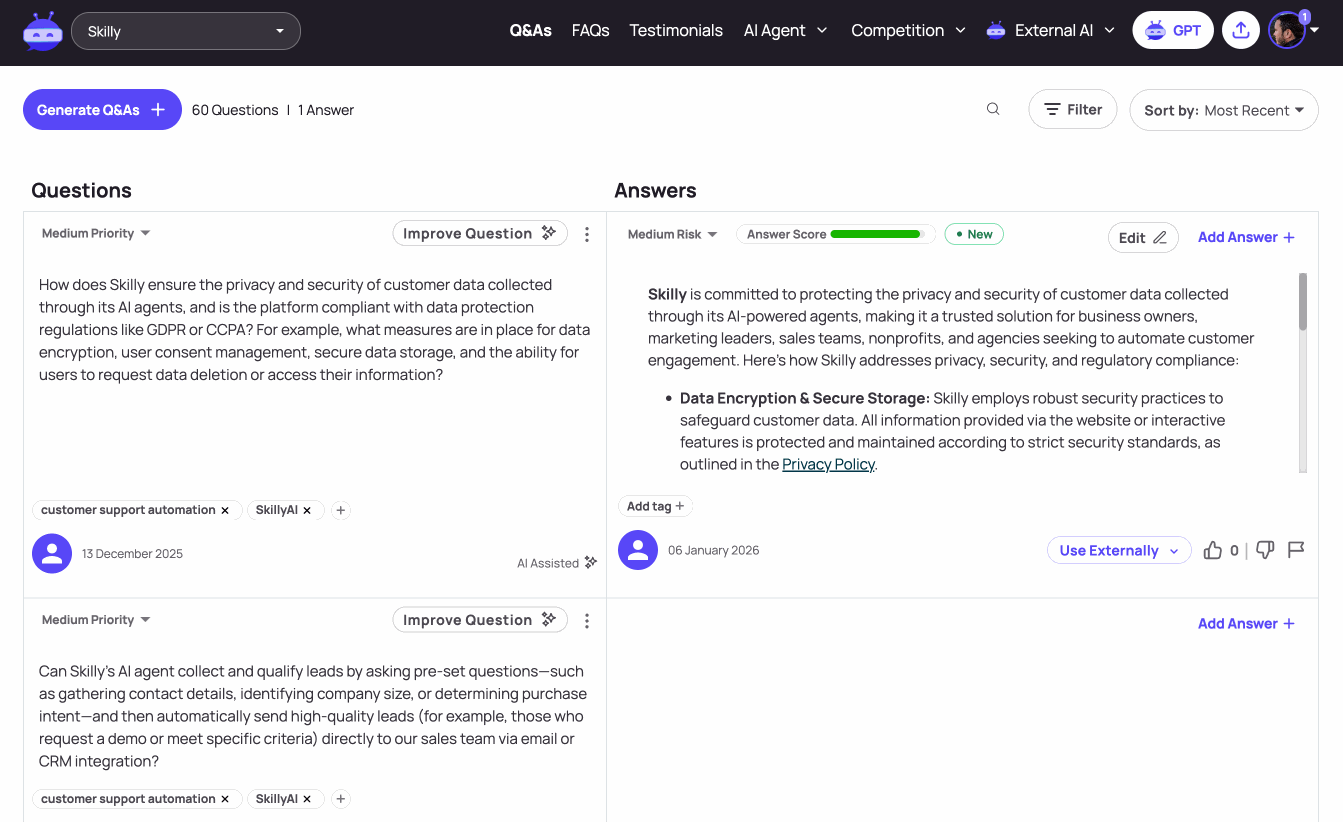Viewport: 1343px width, 822px height.
Task: Expand the Medium Risk dropdown
Action: coord(672,234)
